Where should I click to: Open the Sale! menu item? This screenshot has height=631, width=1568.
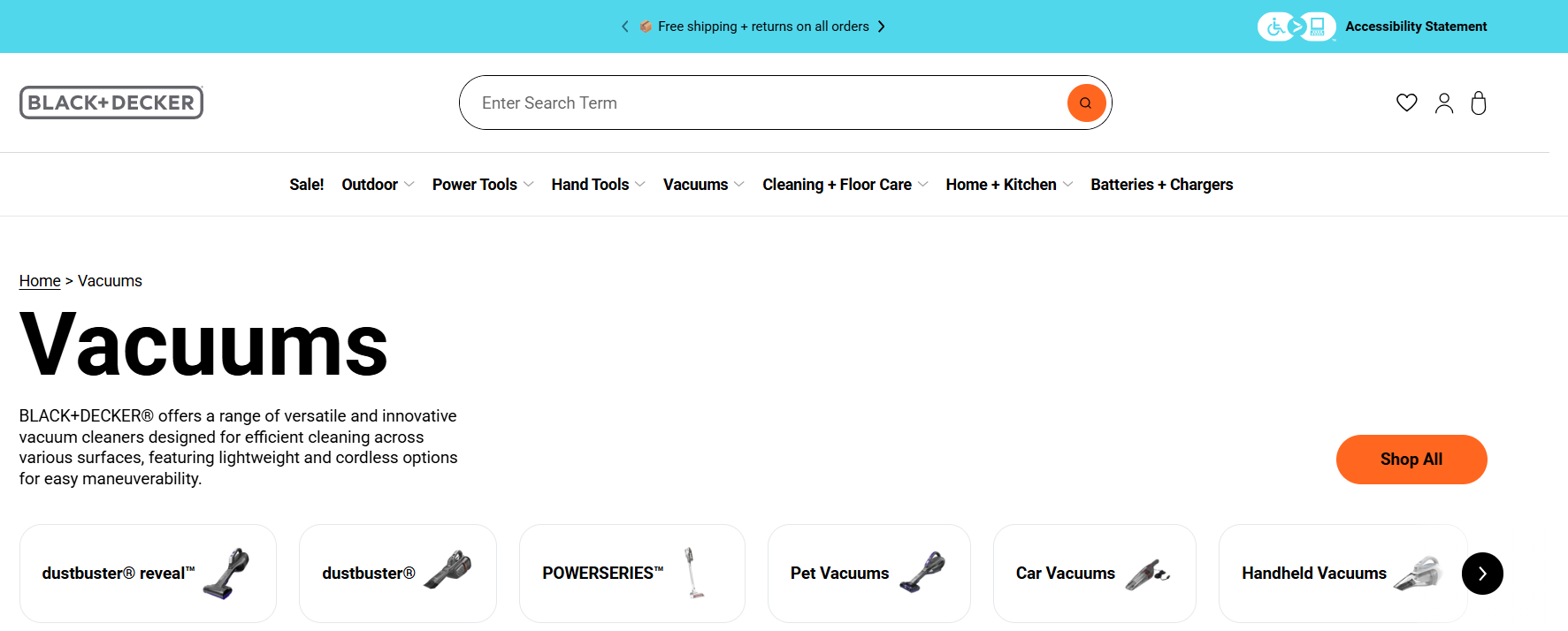307,185
